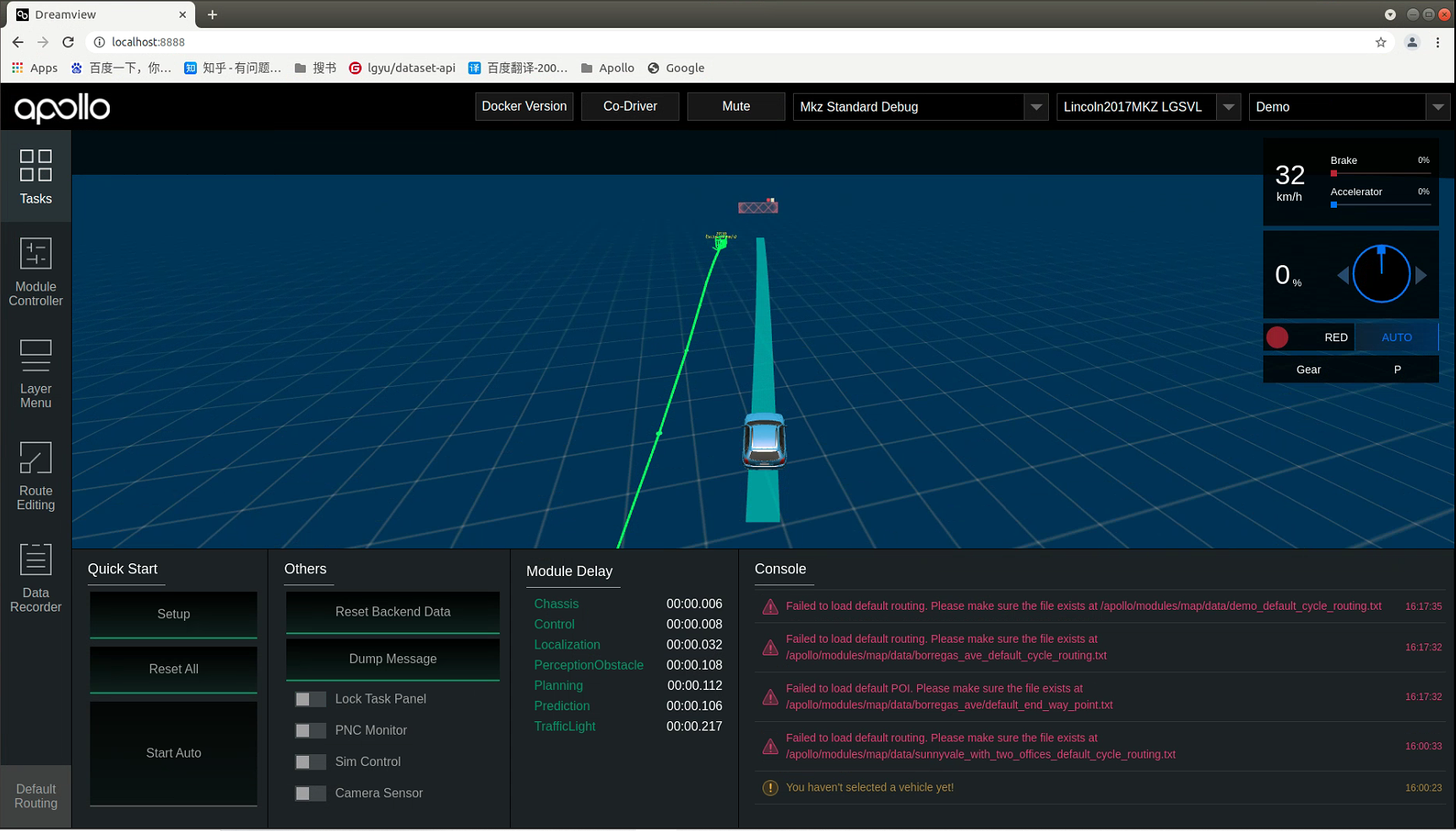The image size is (1456, 831).
Task: Enable the Sim Control toggle
Action: coord(310,762)
